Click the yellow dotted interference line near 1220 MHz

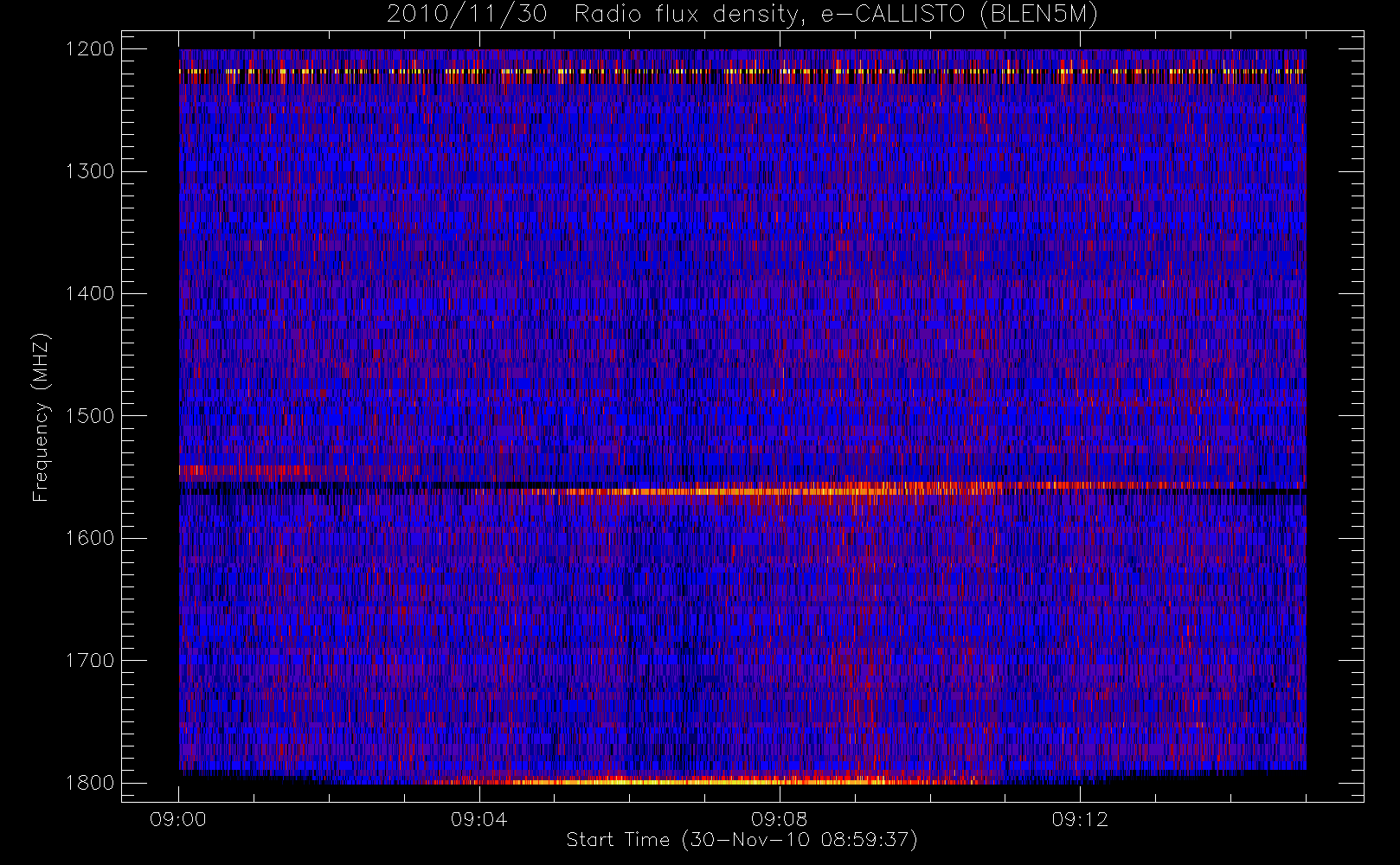[742, 72]
